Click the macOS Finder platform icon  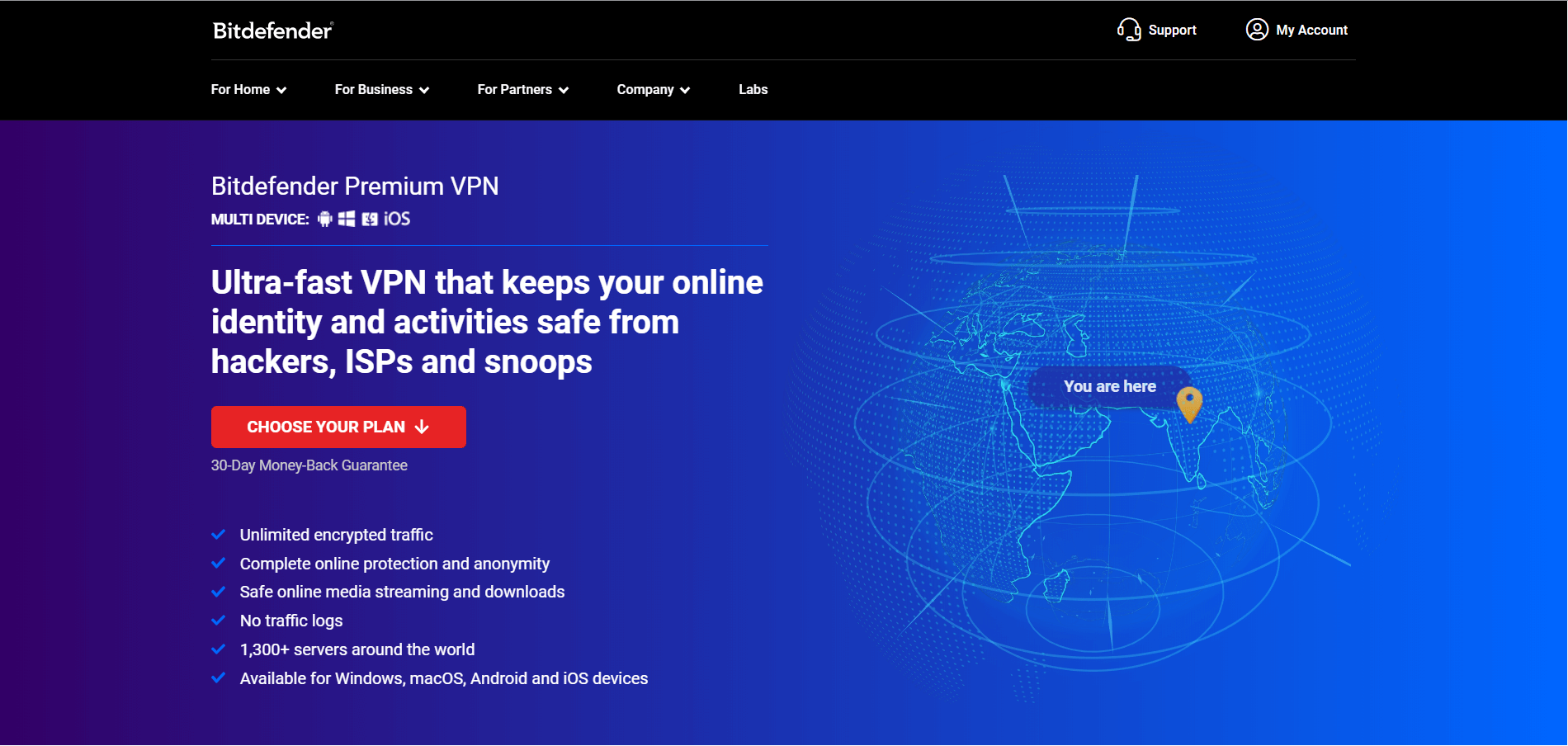[x=370, y=219]
